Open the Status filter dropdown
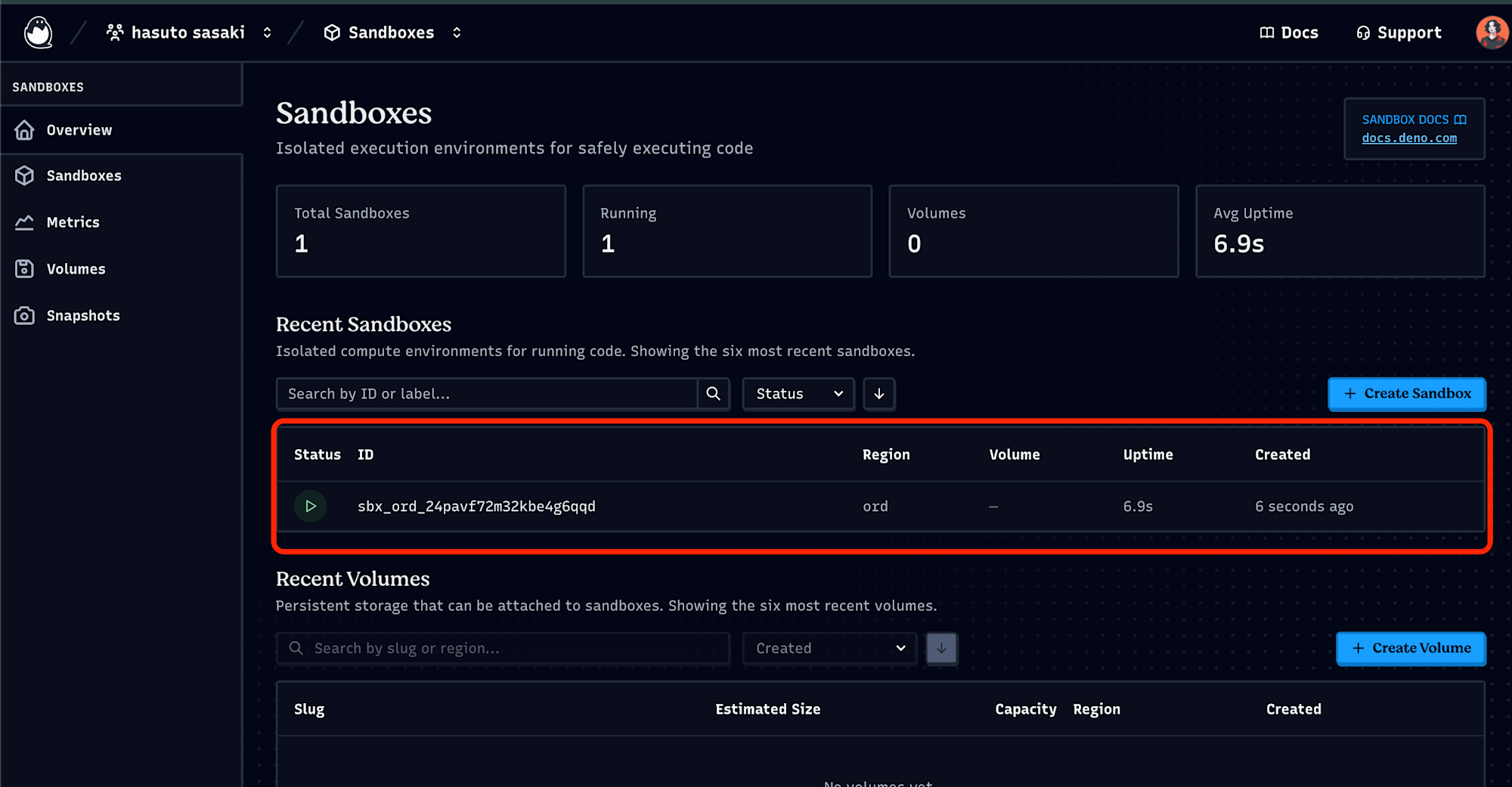The height and width of the screenshot is (787, 1512). pos(798,394)
